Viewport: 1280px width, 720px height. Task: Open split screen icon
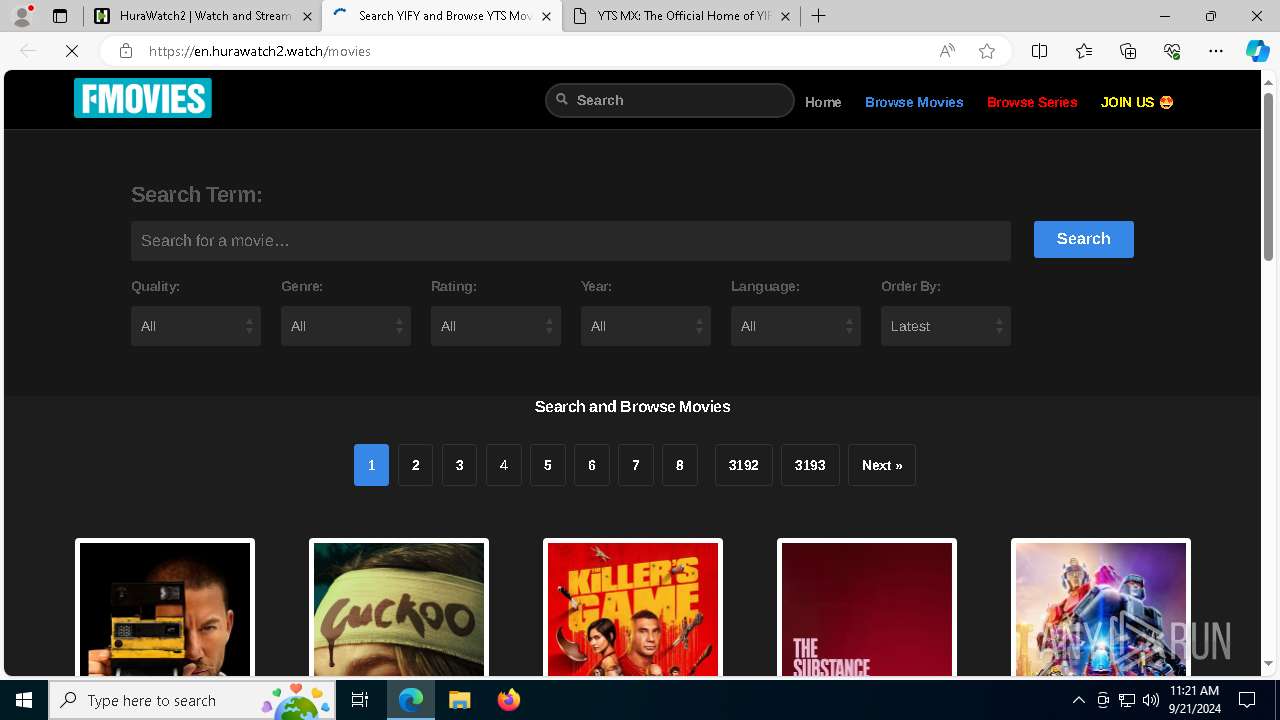pyautogui.click(x=1039, y=51)
